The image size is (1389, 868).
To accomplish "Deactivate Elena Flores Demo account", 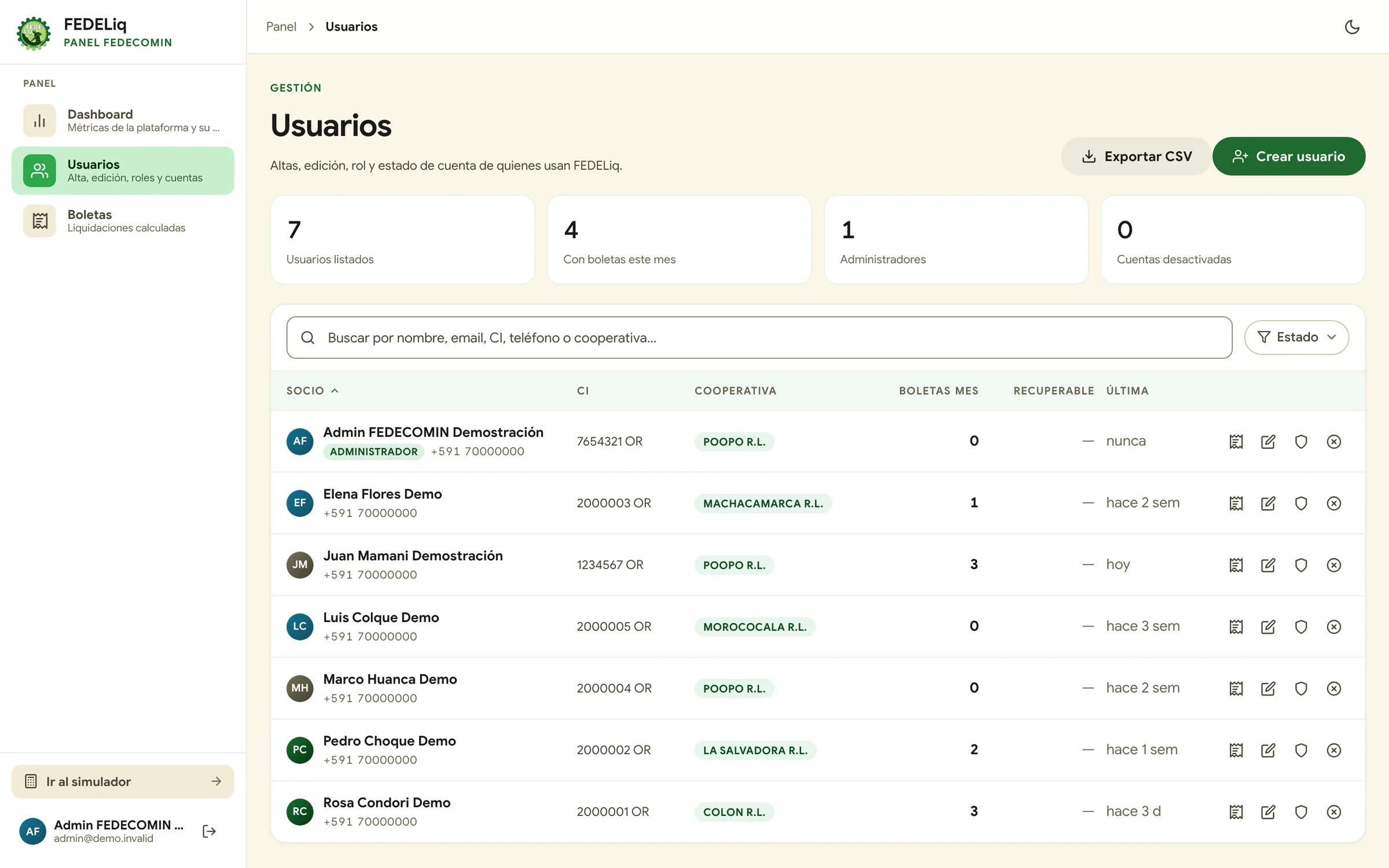I will pos(1334,503).
